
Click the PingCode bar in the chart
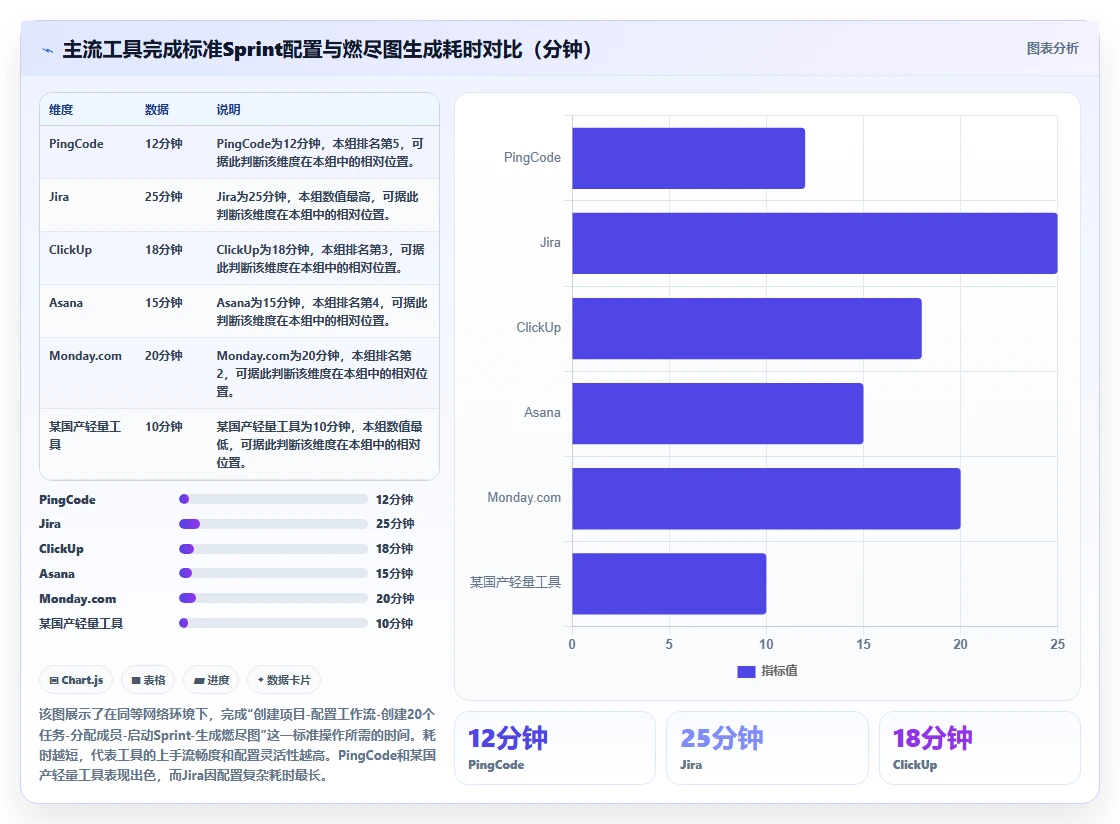pos(689,159)
